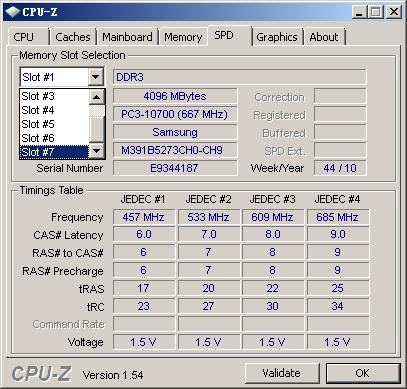The width and height of the screenshot is (407, 389).
Task: Select Slot #6 in the dropdown list
Action: [54, 138]
